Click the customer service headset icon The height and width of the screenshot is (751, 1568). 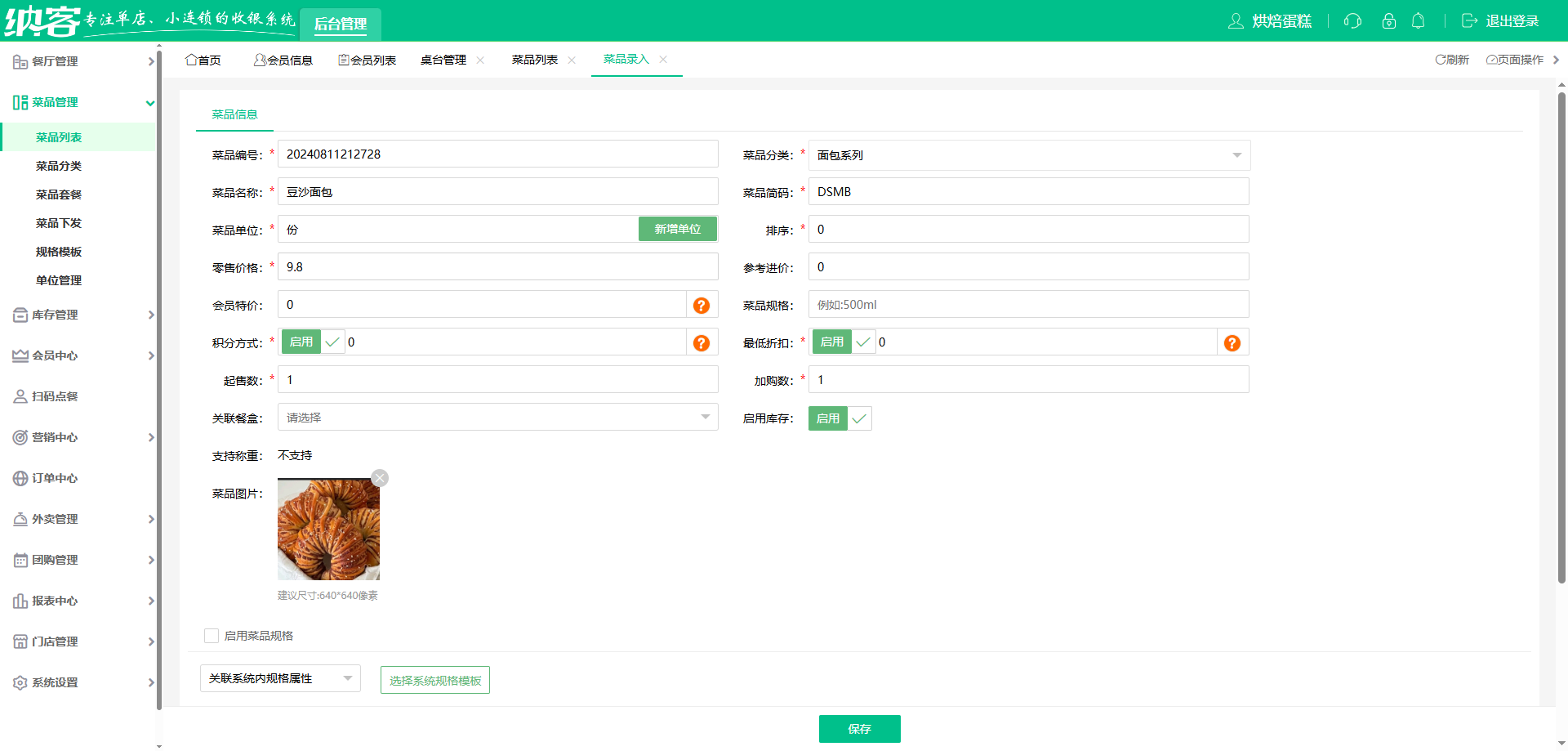click(1352, 21)
